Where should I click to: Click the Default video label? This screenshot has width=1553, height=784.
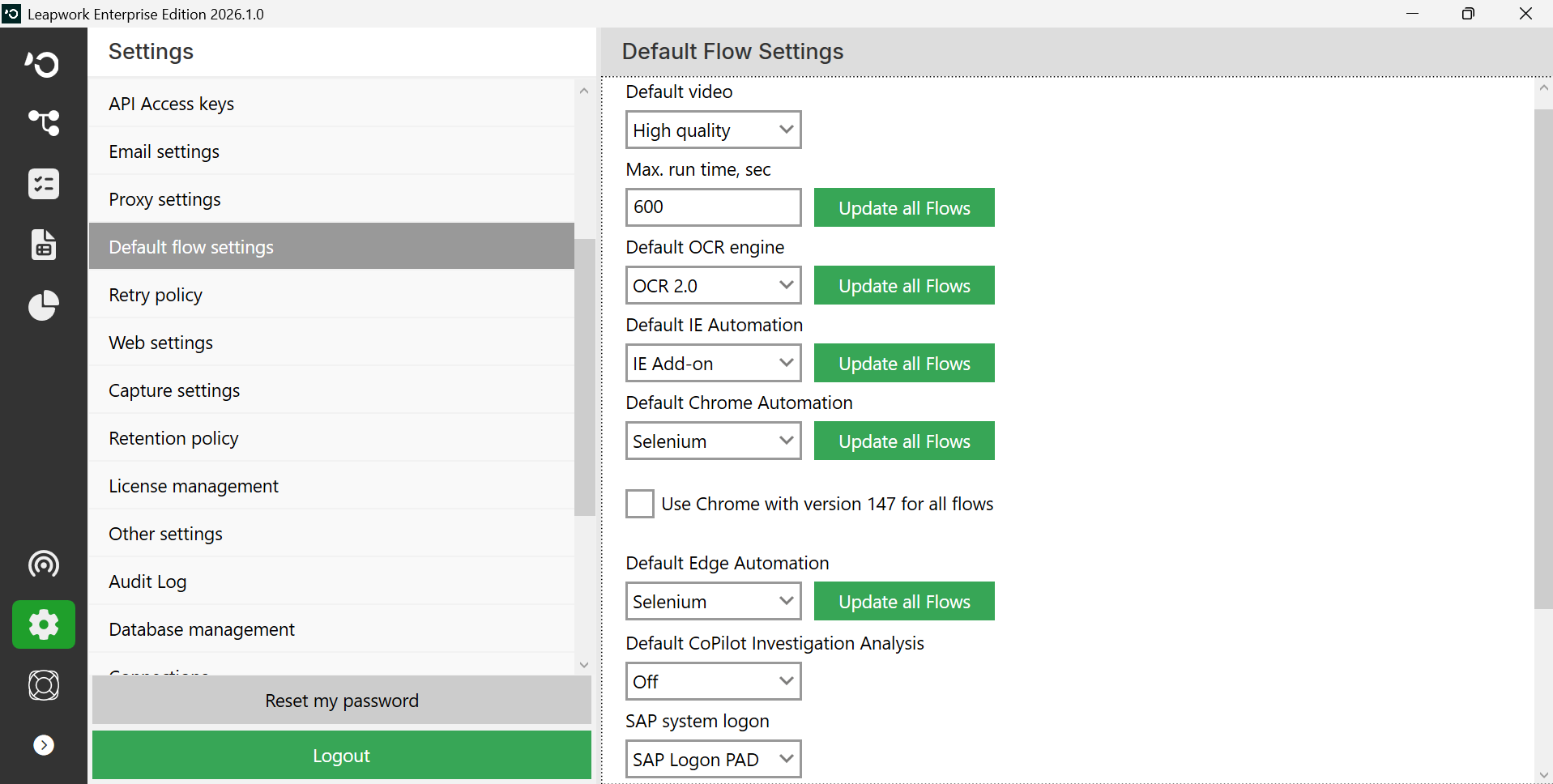click(x=679, y=92)
